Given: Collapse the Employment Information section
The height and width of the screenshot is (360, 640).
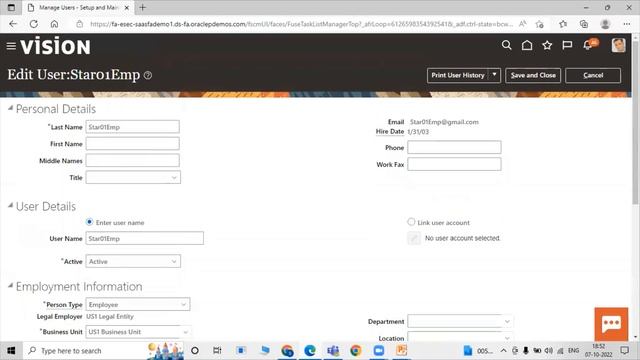Looking at the screenshot, I should (10, 285).
